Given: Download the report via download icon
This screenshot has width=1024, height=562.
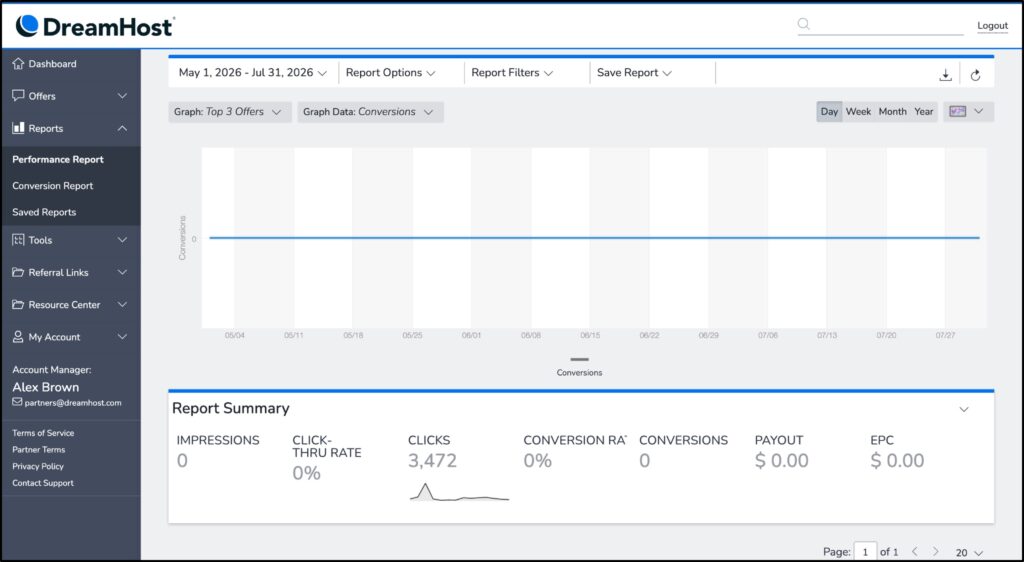Looking at the screenshot, I should (x=946, y=75).
